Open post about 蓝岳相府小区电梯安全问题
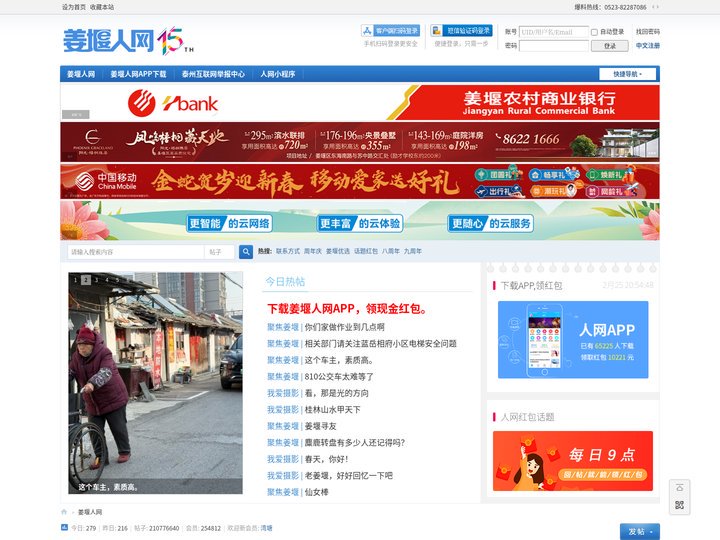This screenshot has height=540, width=720. (380, 343)
